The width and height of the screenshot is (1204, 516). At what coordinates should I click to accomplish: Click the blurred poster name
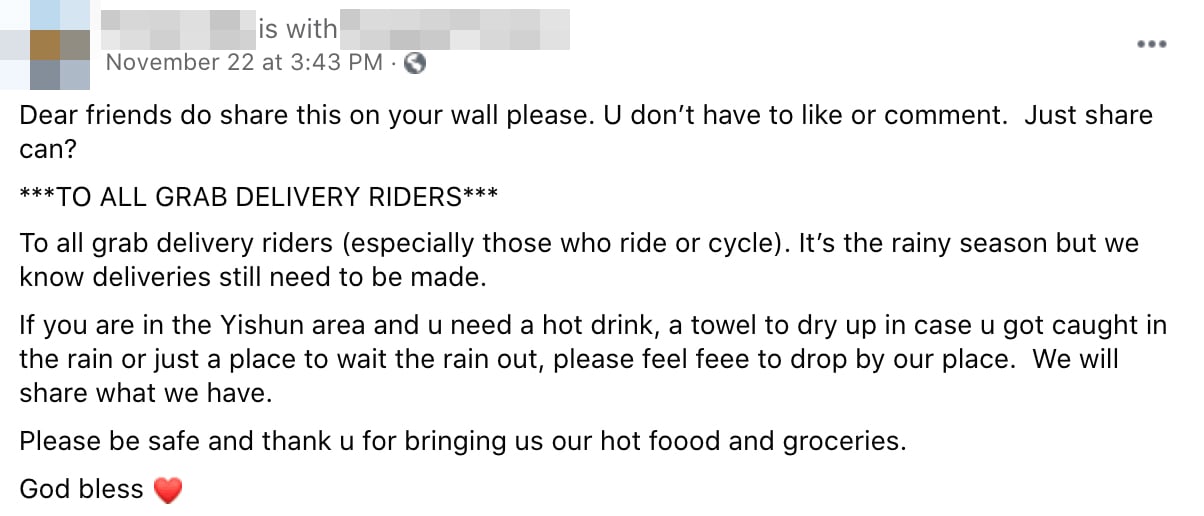pyautogui.click(x=178, y=30)
